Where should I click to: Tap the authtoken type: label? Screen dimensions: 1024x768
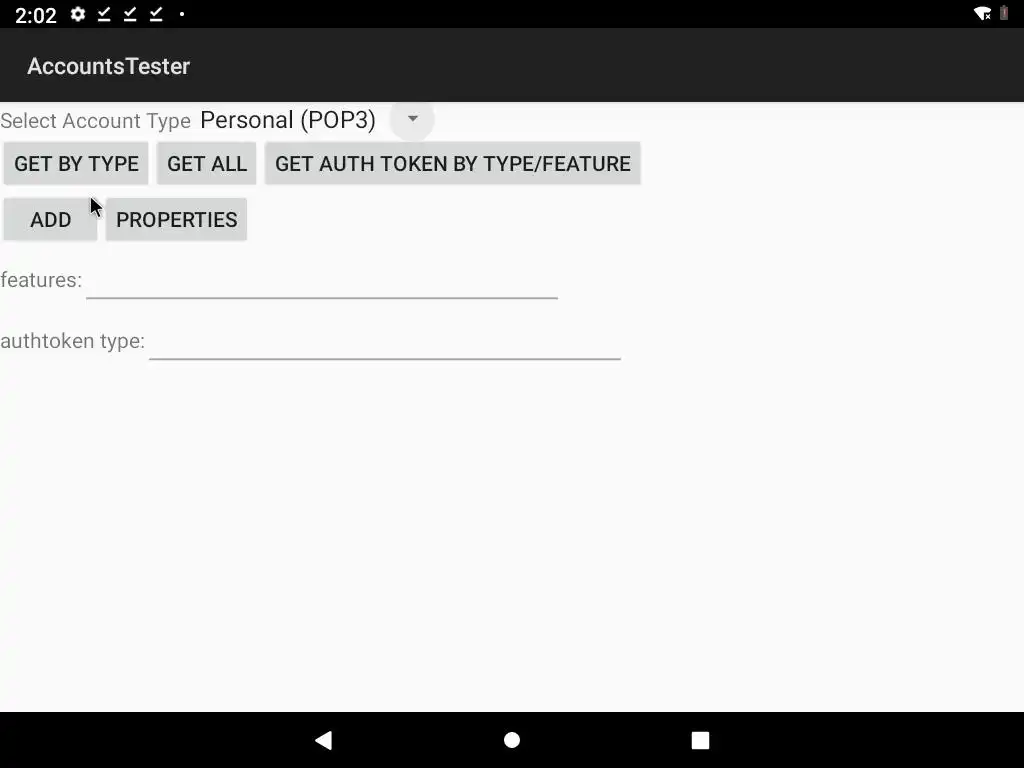click(72, 341)
